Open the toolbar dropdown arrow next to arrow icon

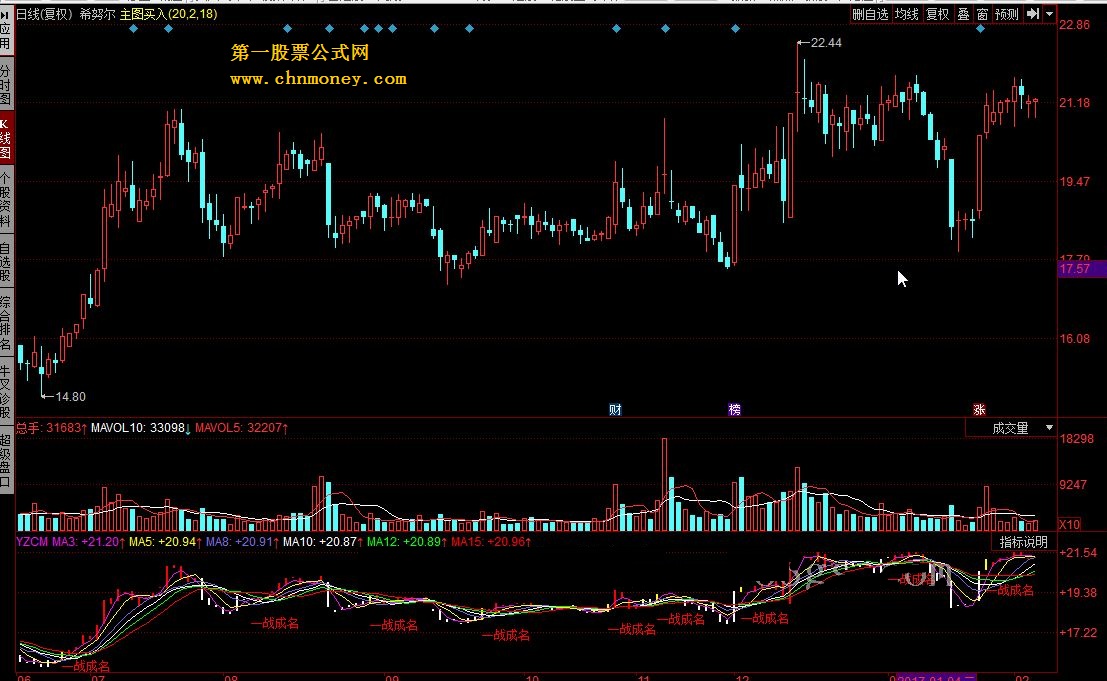tap(1050, 14)
